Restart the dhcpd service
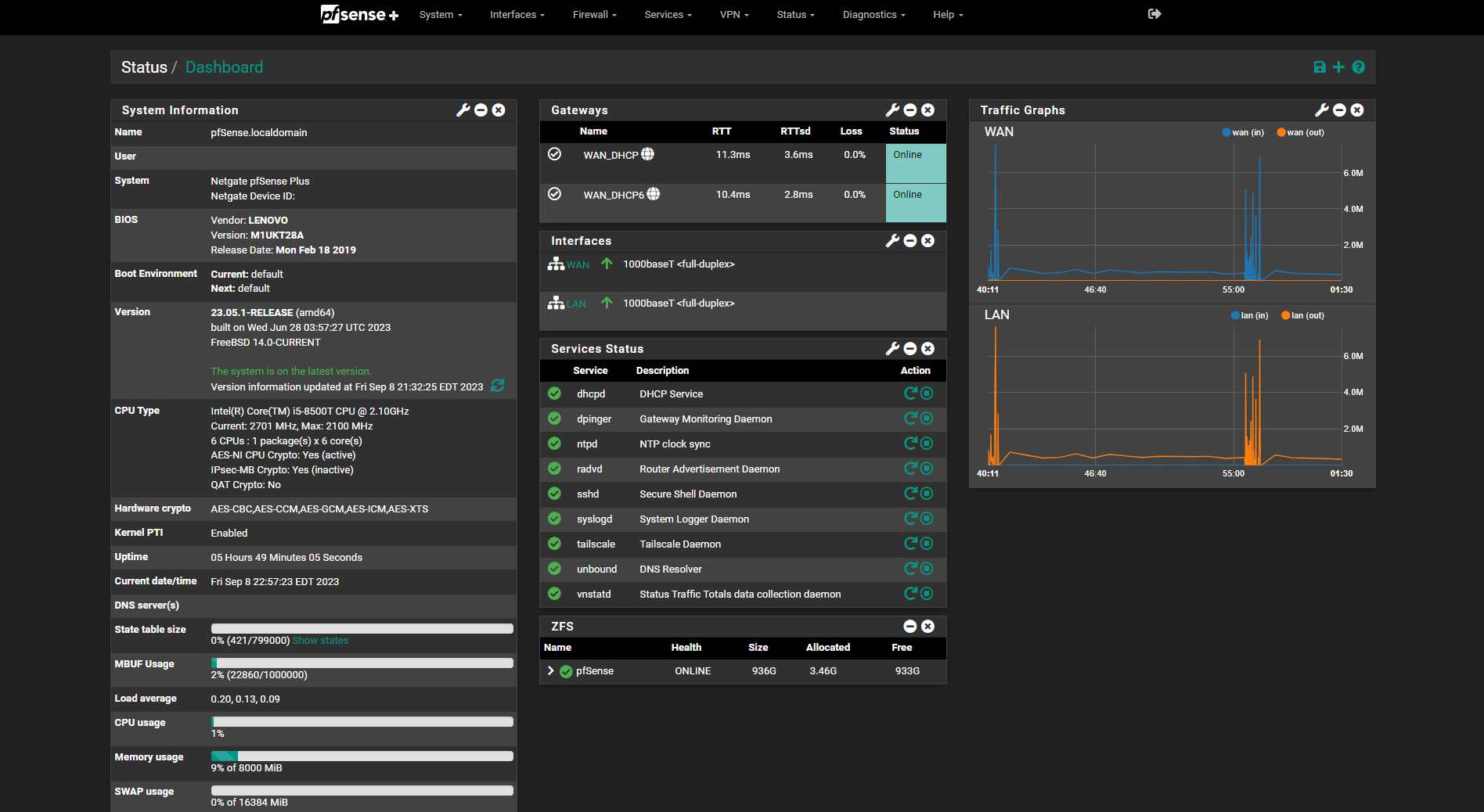The image size is (1484, 812). tap(910, 393)
